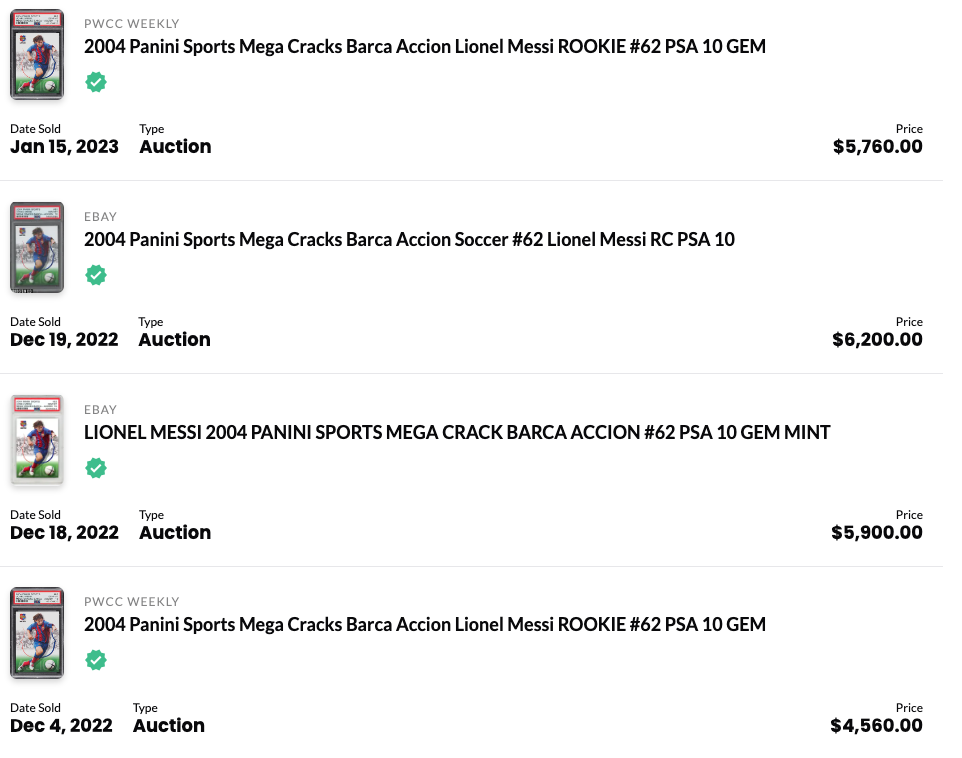Click PWCC WEEKLY source label on top listing
This screenshot has width=962, height=758.
click(x=132, y=24)
